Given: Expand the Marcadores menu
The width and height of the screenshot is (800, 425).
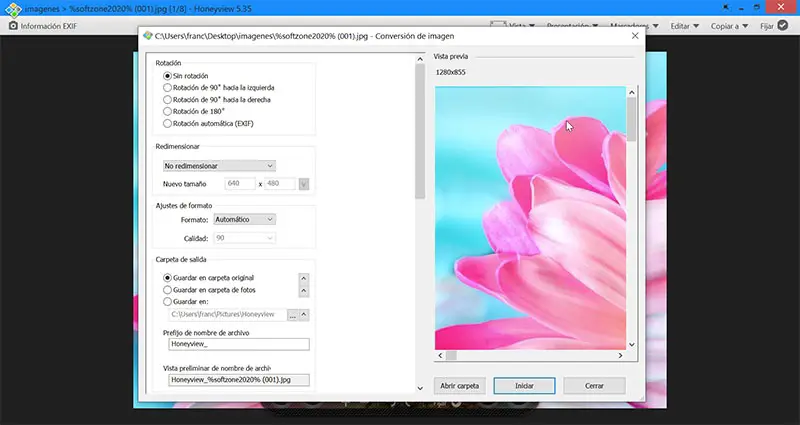Looking at the screenshot, I should [x=634, y=26].
